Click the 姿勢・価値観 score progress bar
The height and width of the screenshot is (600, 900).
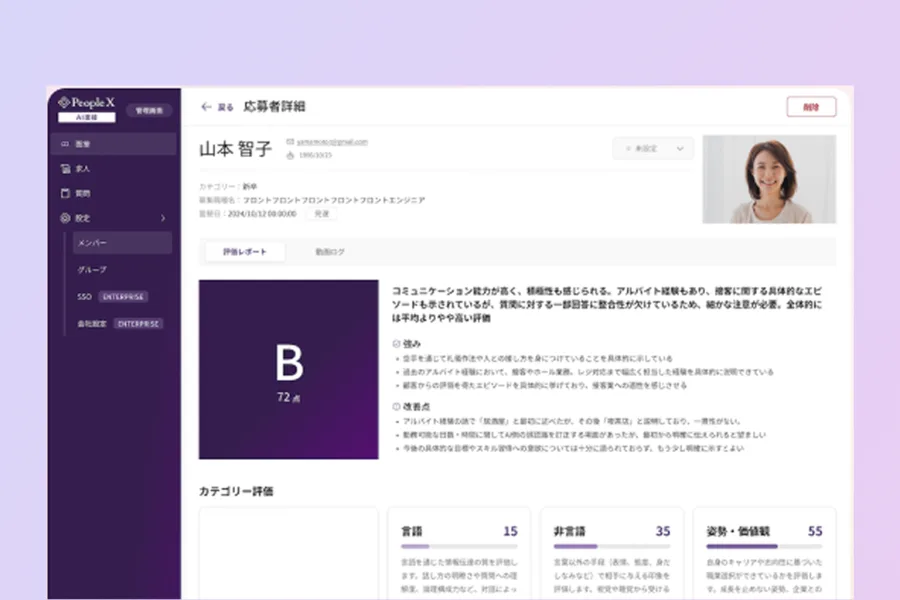coord(765,546)
